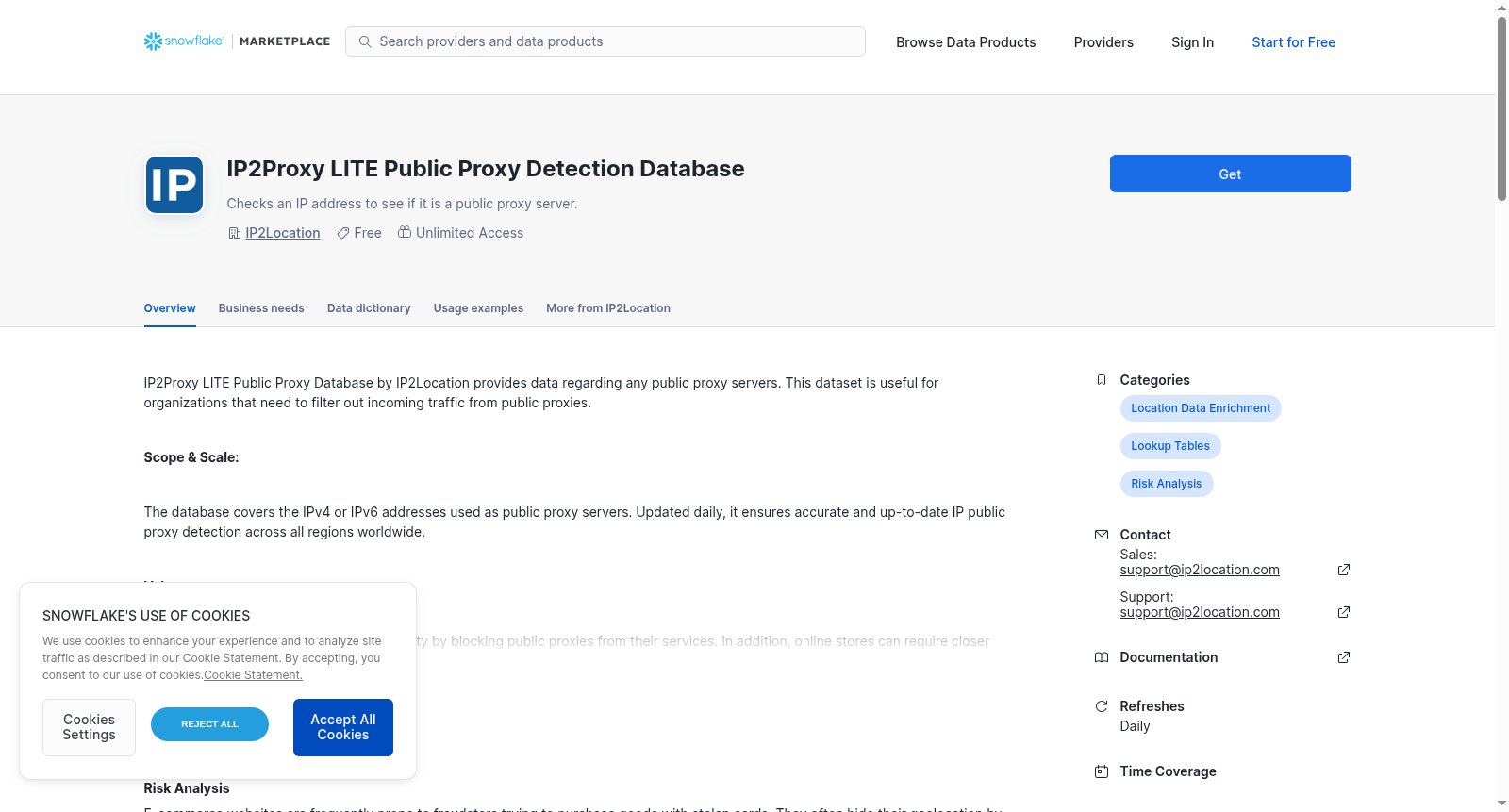Click the Daily refresh value
This screenshot has height=812, width=1509.
[x=1135, y=726]
